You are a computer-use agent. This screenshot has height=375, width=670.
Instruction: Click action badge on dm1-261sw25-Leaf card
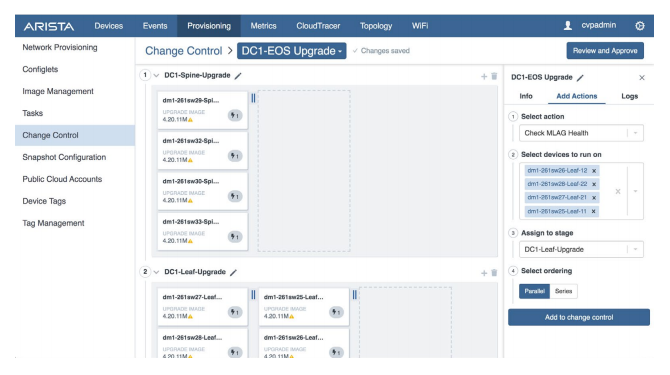[x=336, y=312]
